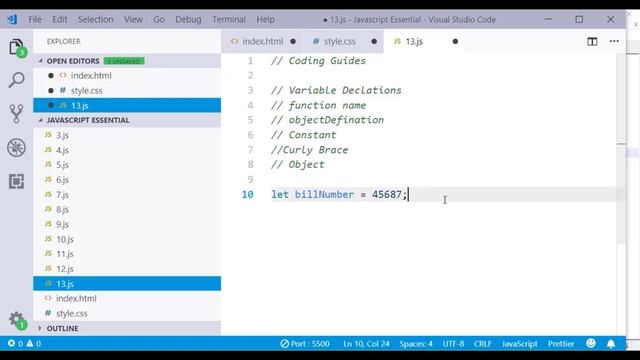Switch to the index.html editor tab

click(262, 41)
